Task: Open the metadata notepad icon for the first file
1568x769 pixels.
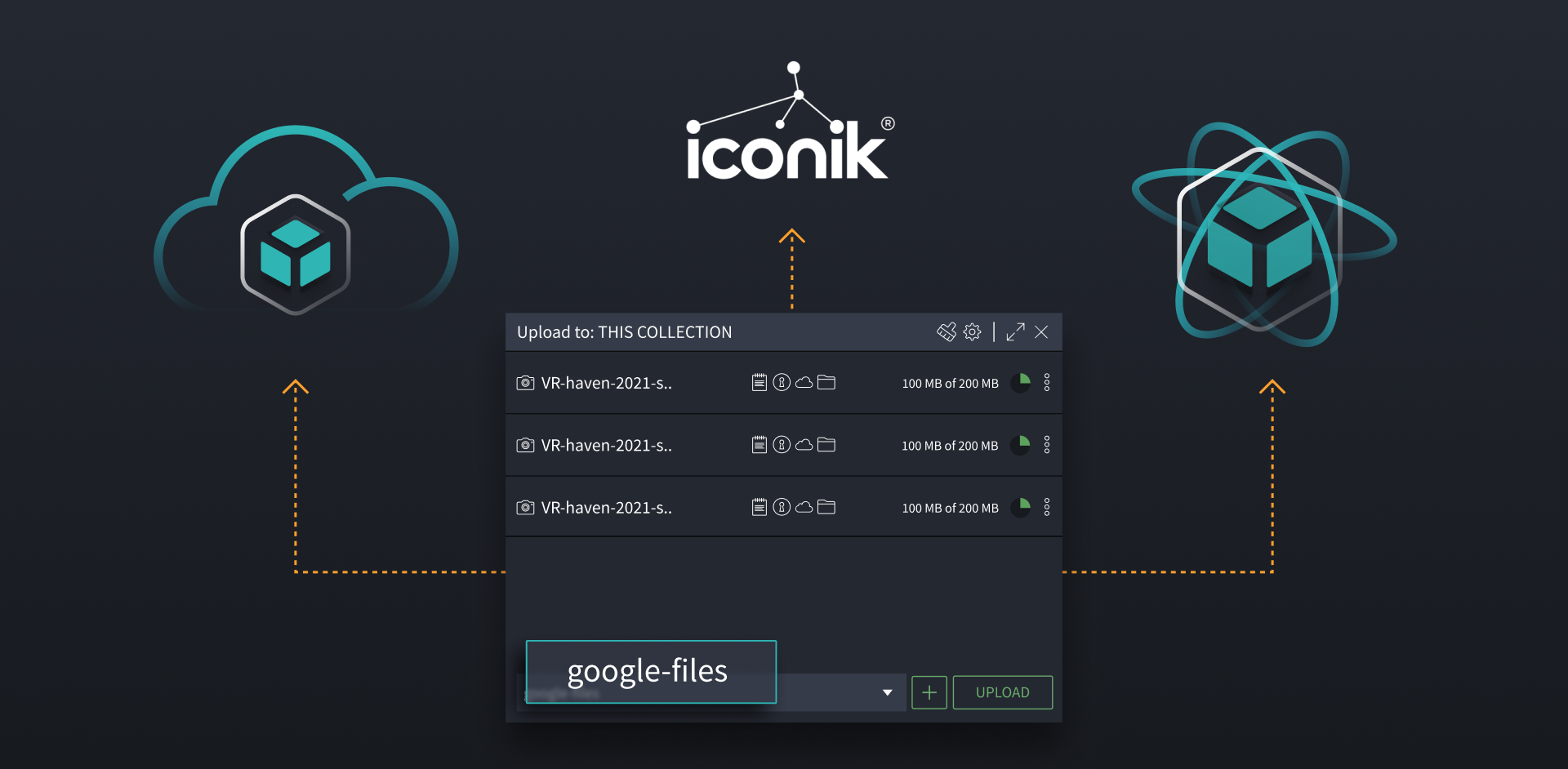Action: [x=759, y=382]
